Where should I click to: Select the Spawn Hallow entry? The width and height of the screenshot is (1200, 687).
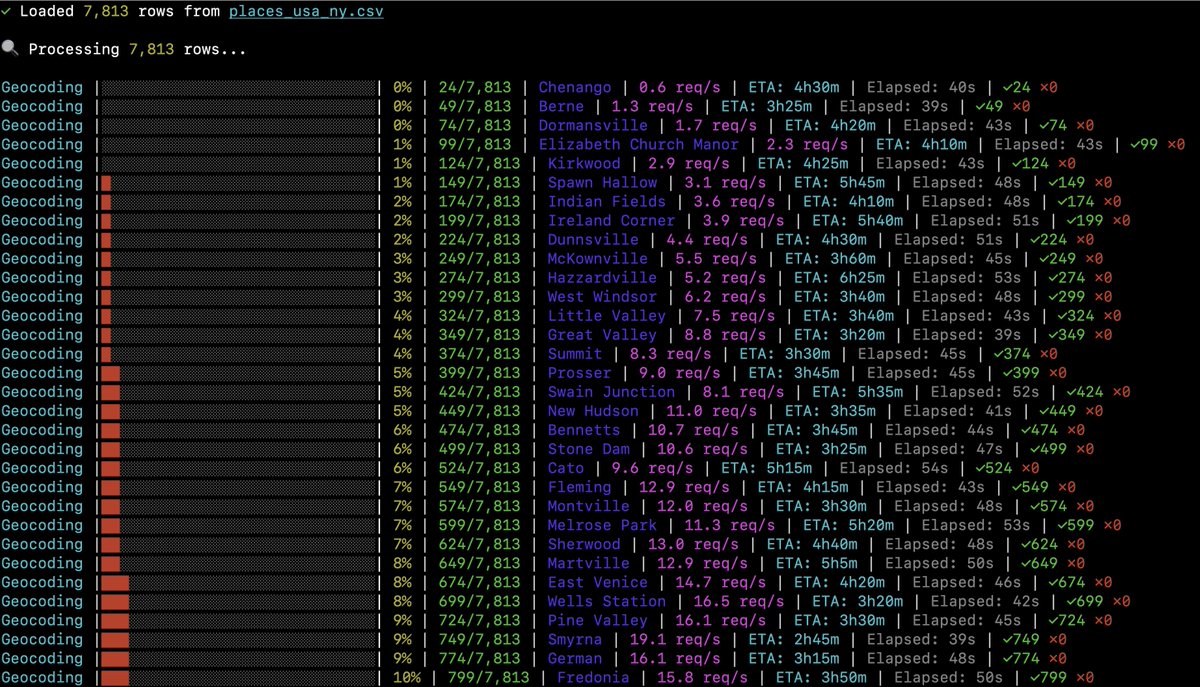pos(602,183)
